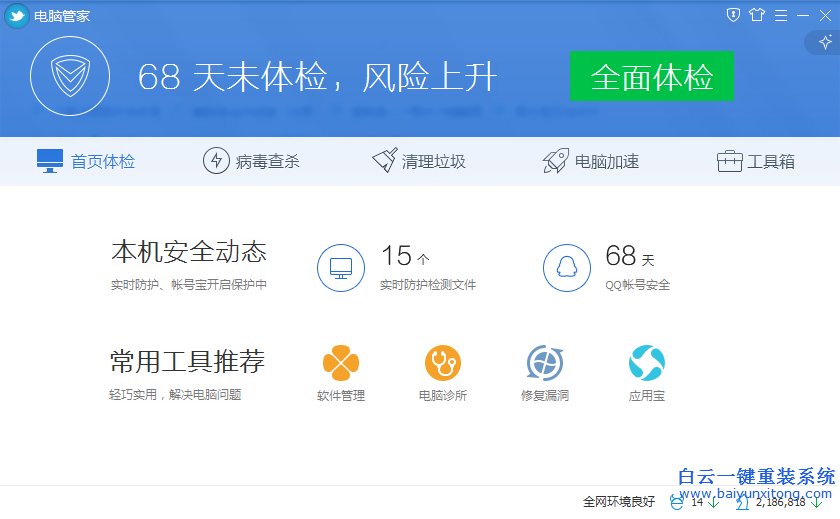Click the 68 天未体检,风险上升 headline
Viewport: 840px width, 519px height.
[x=317, y=77]
